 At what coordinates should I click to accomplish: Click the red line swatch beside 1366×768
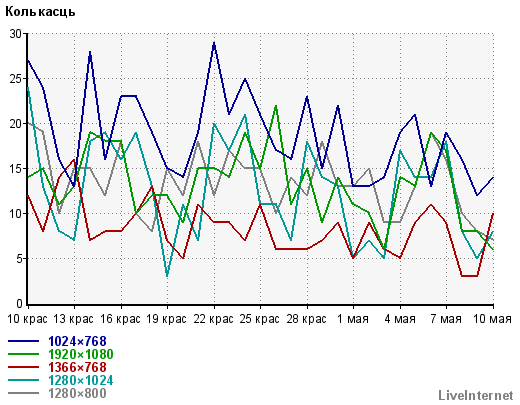point(23,367)
